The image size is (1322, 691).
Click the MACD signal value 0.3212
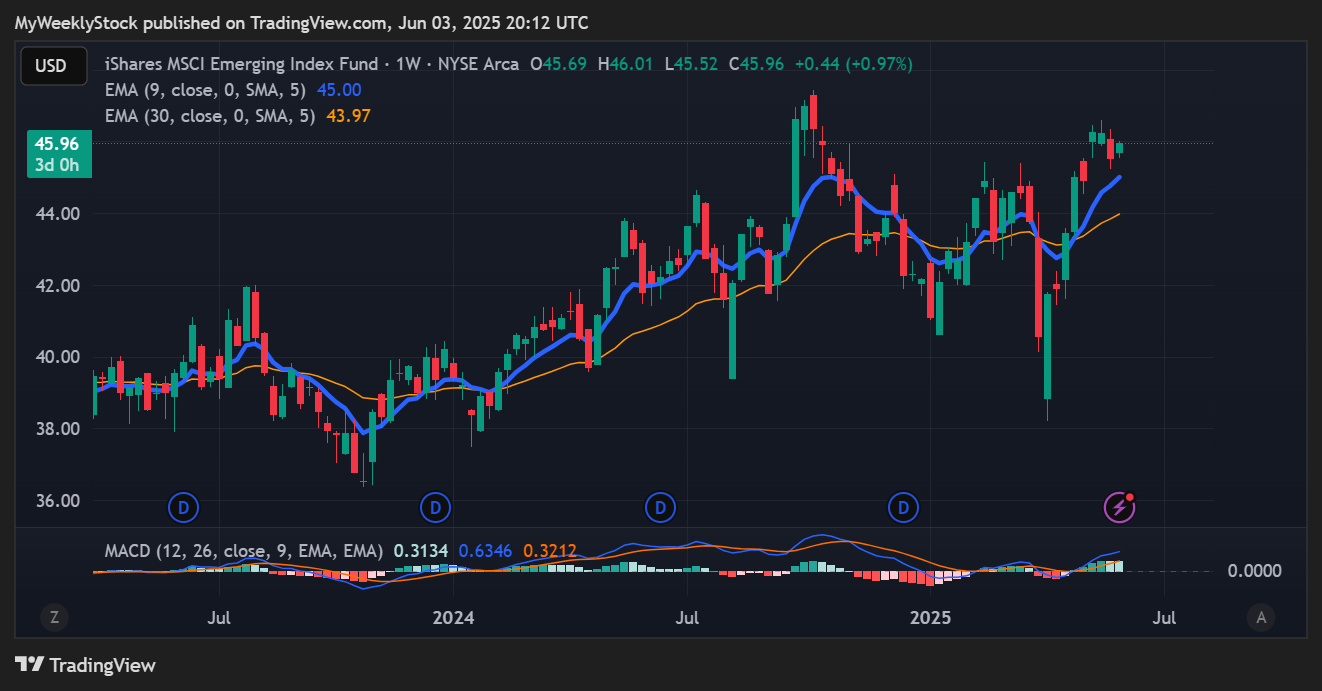click(550, 551)
